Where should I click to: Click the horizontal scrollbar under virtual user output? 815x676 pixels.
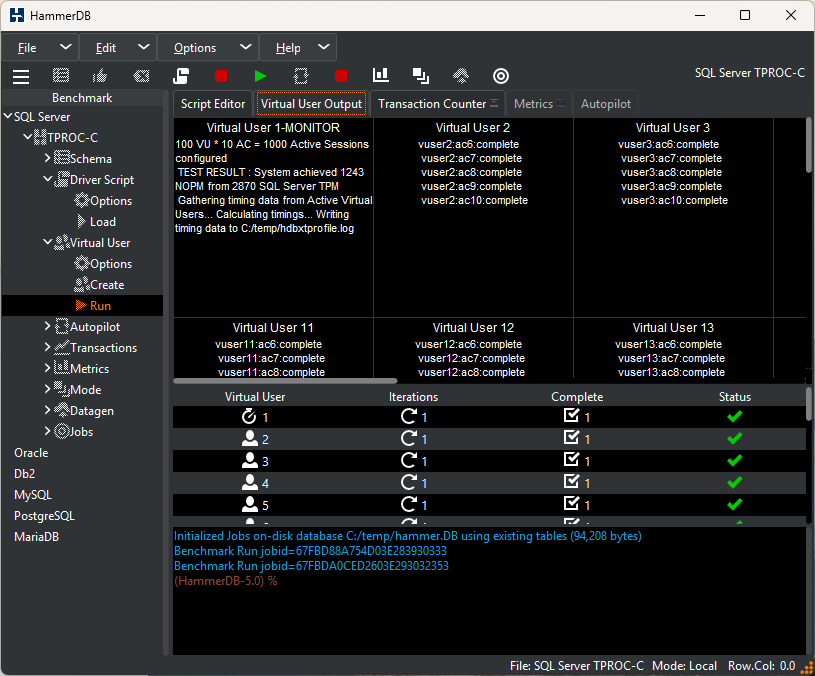click(x=285, y=381)
